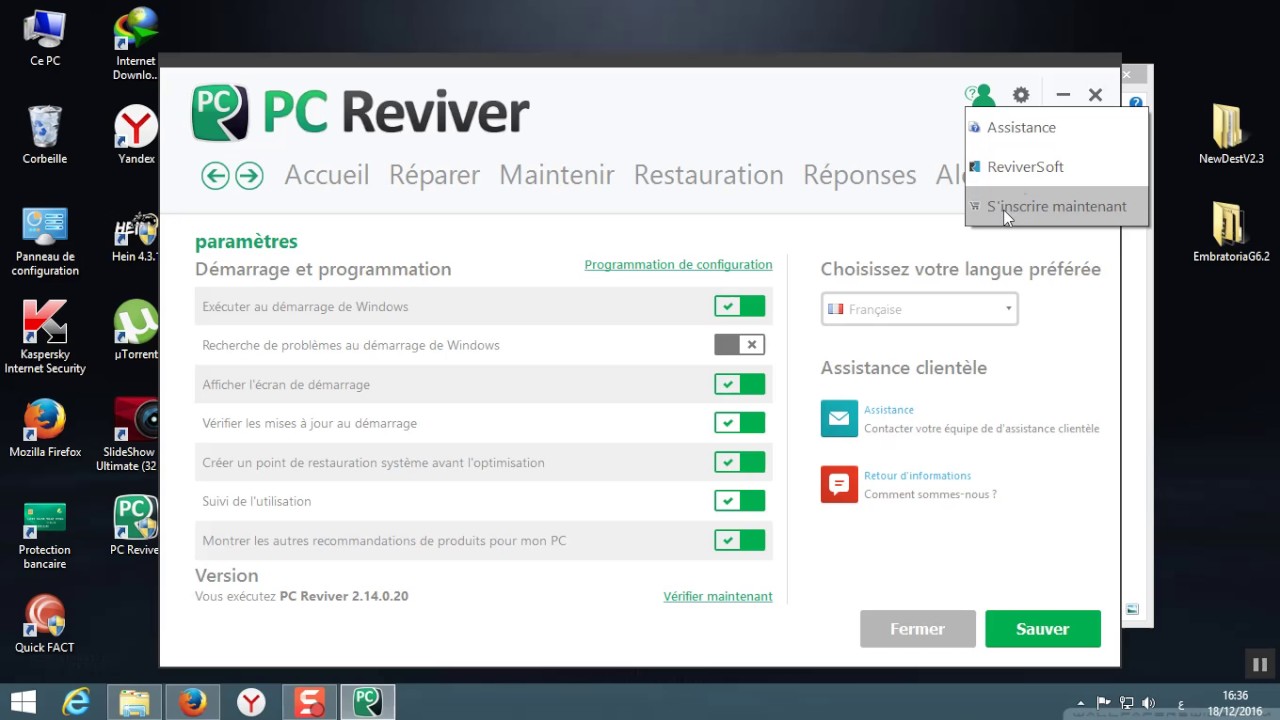Open the EmbratoriaG6.2 folder
Screen dimensions: 1280x720
click(x=1231, y=232)
